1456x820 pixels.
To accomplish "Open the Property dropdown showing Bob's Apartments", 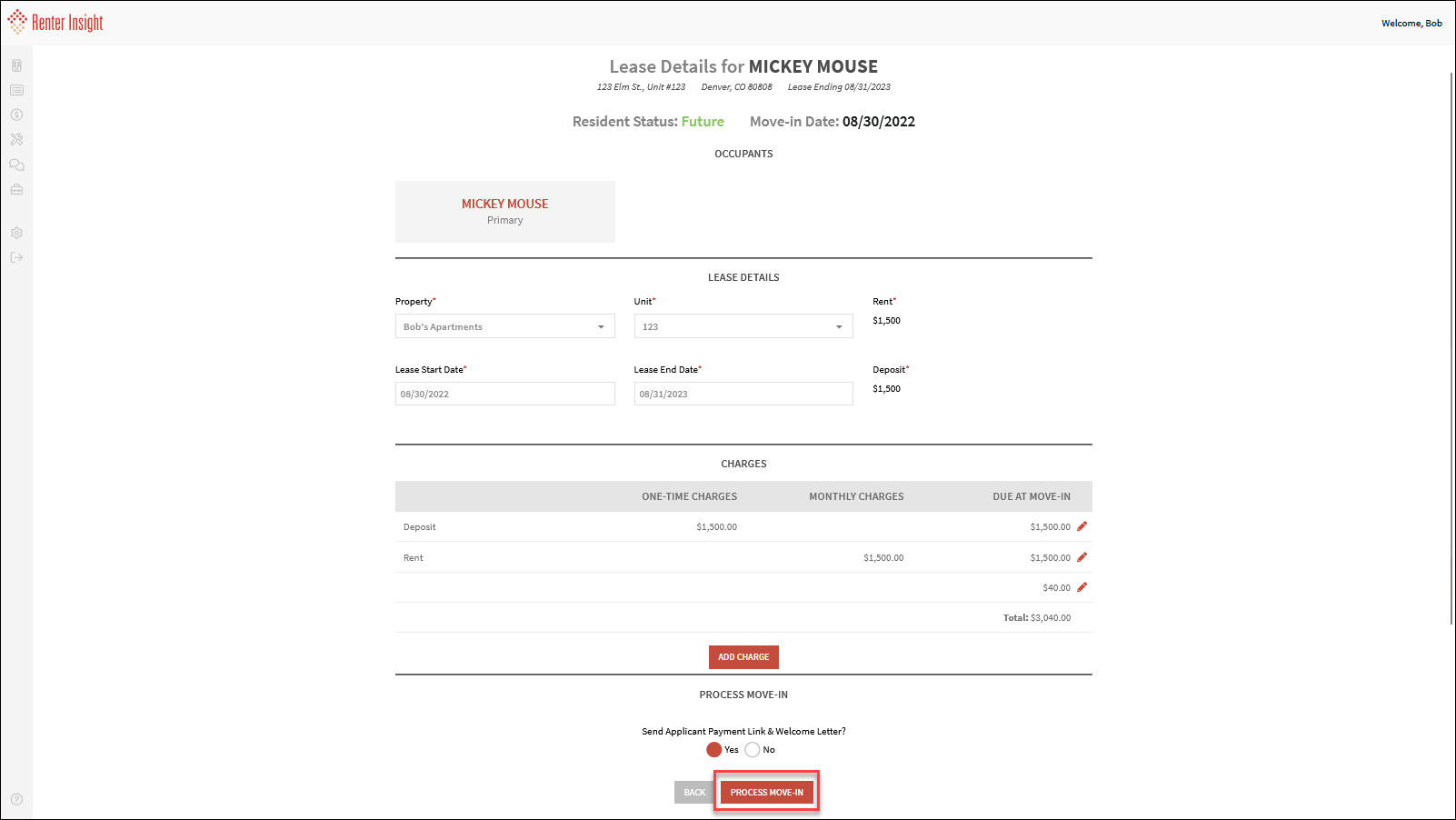I will [505, 326].
